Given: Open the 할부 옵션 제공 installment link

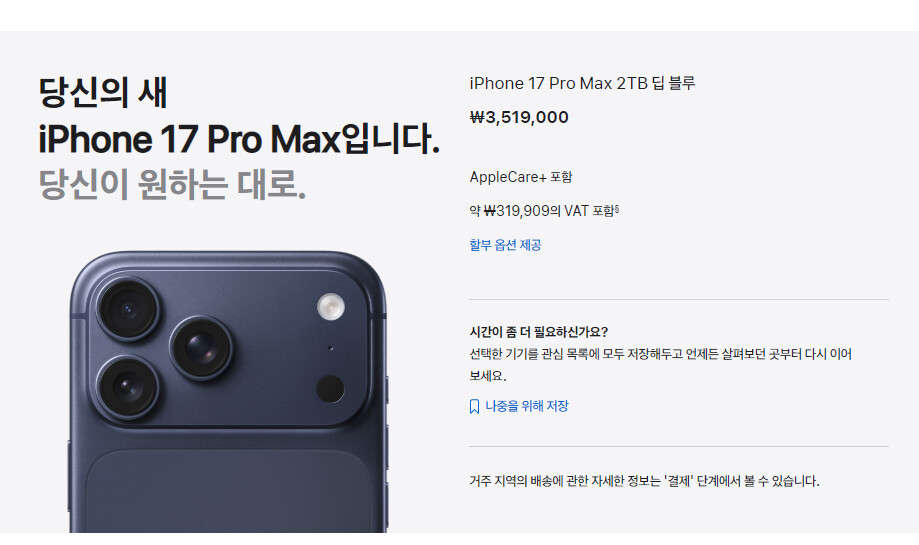Looking at the screenshot, I should (505, 245).
